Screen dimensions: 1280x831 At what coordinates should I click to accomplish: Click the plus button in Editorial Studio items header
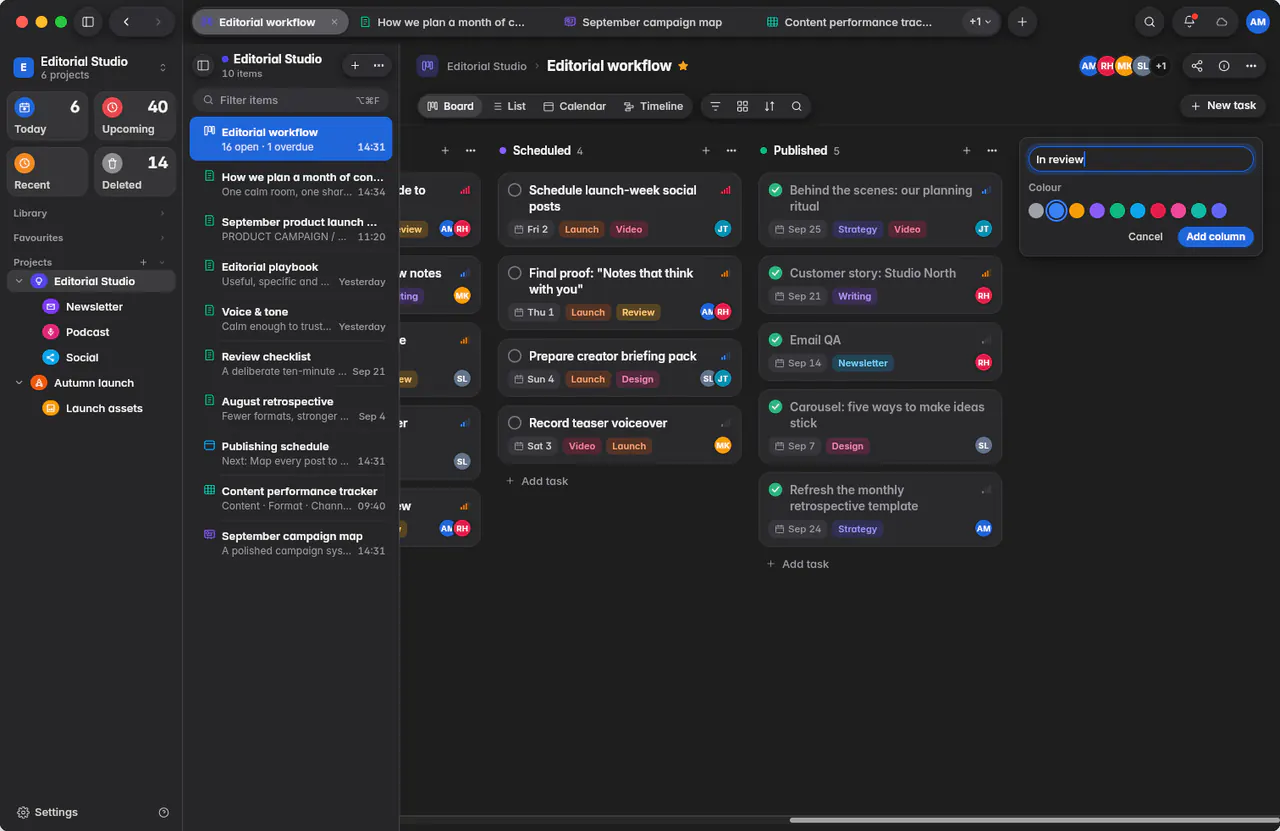click(x=355, y=65)
